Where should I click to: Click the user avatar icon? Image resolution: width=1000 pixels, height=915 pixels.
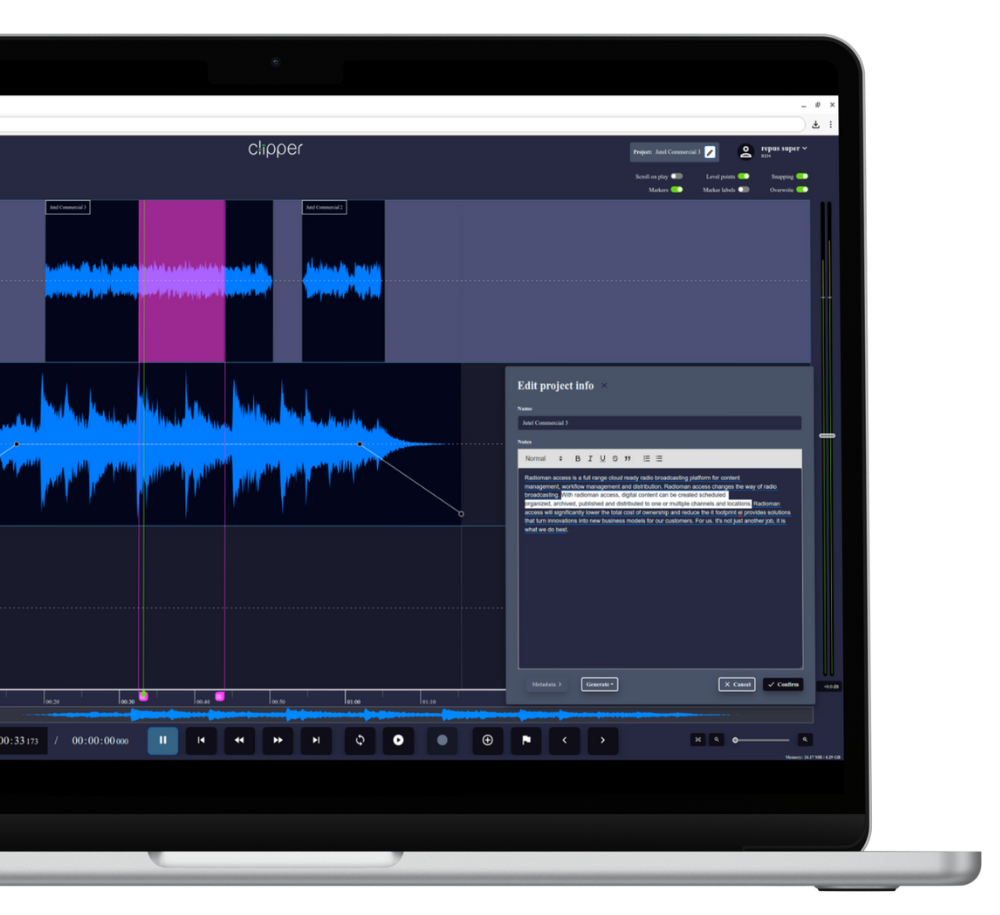745,152
